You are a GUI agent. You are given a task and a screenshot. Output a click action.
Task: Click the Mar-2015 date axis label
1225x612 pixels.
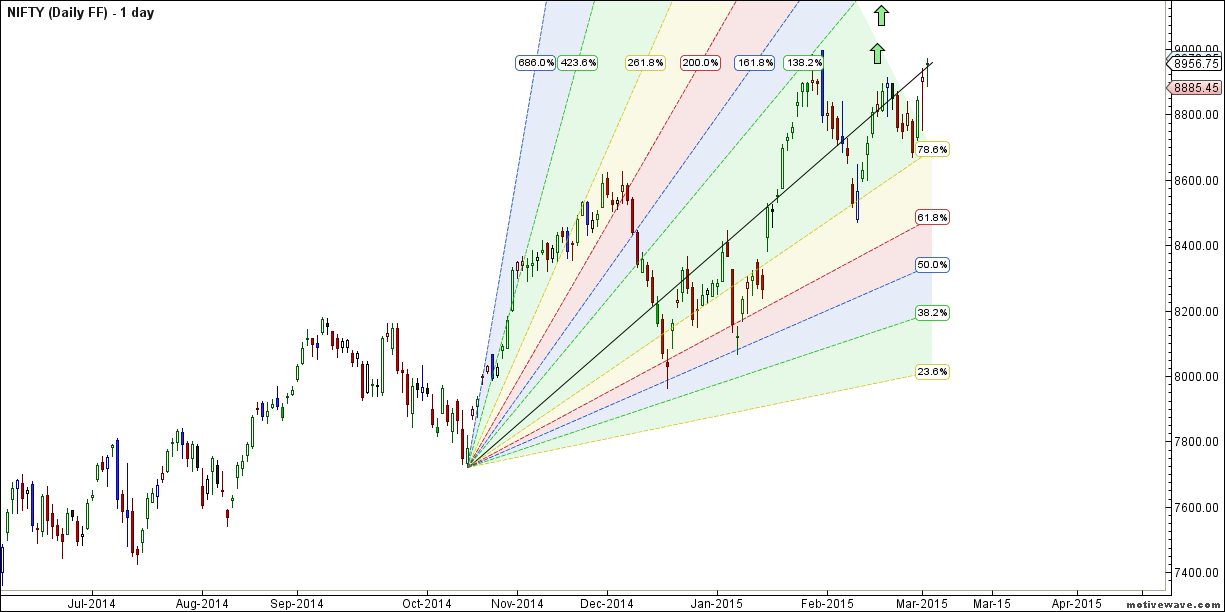pos(923,604)
